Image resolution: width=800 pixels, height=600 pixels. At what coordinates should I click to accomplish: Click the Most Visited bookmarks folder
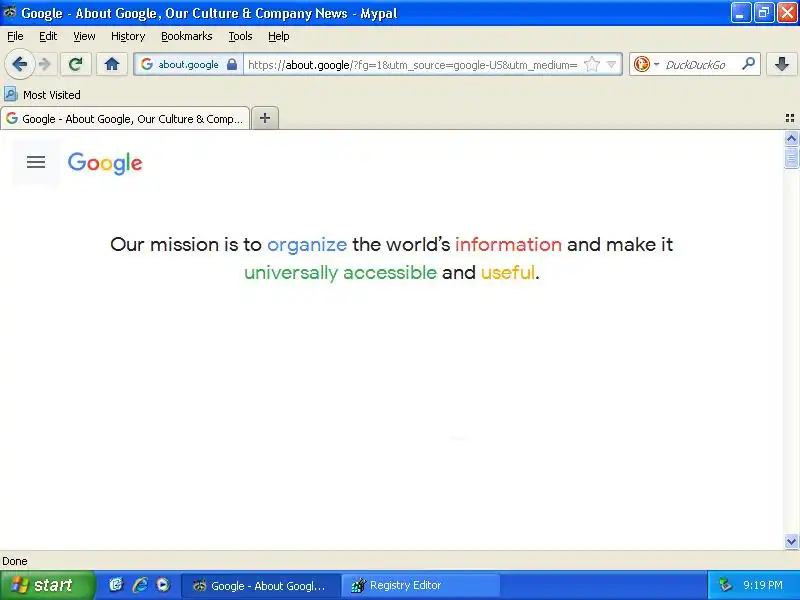[x=42, y=95]
